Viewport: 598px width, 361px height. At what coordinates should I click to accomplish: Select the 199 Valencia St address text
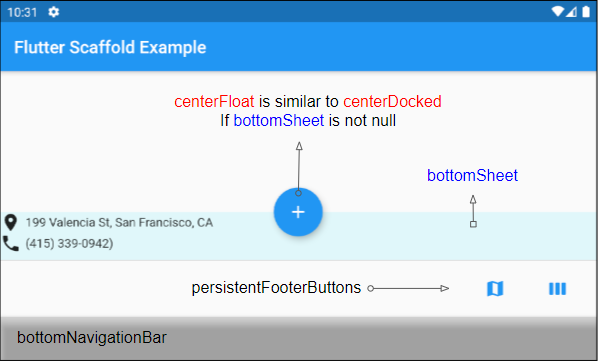(119, 222)
